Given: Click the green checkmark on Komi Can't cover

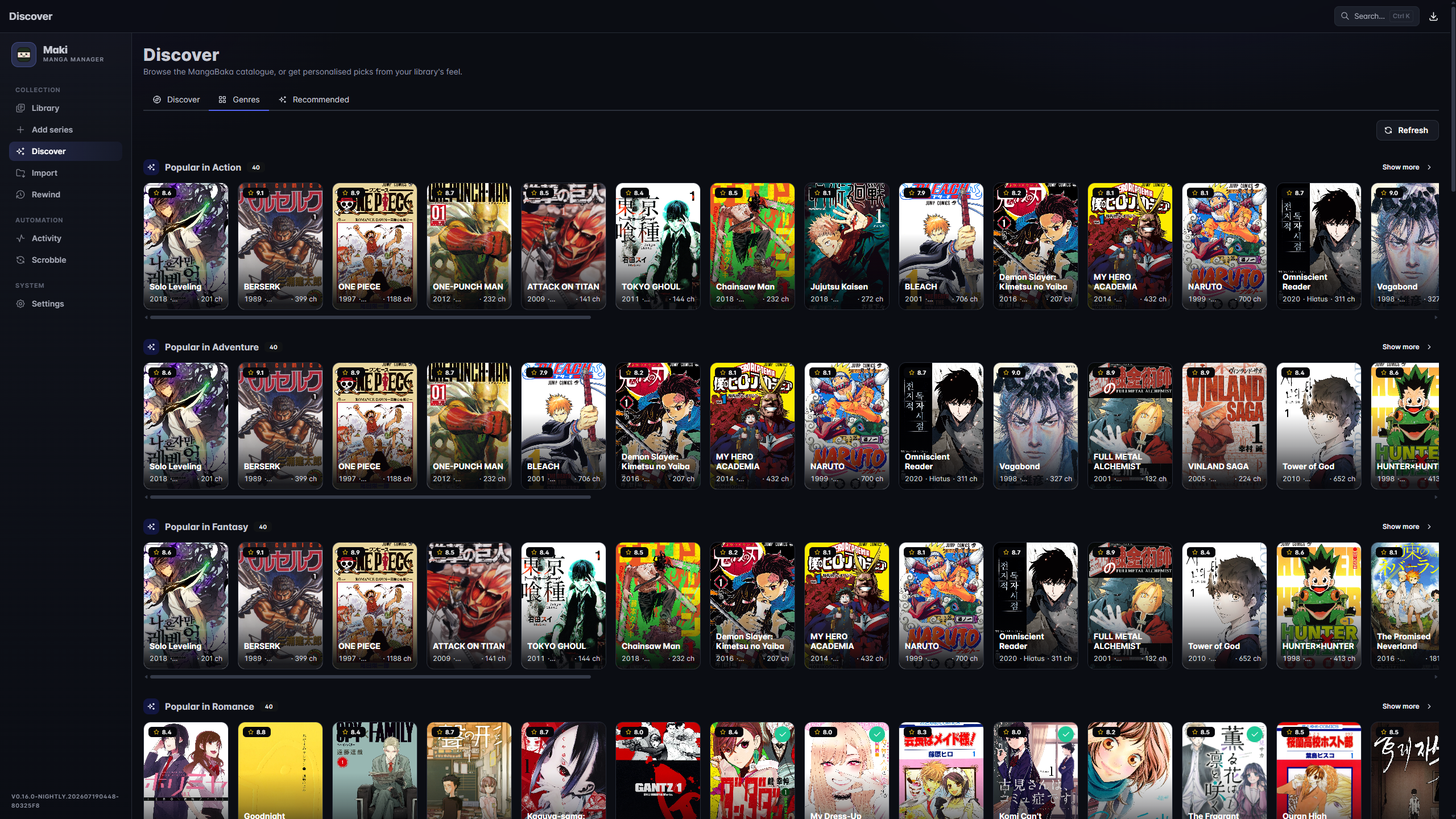Looking at the screenshot, I should point(1066,734).
